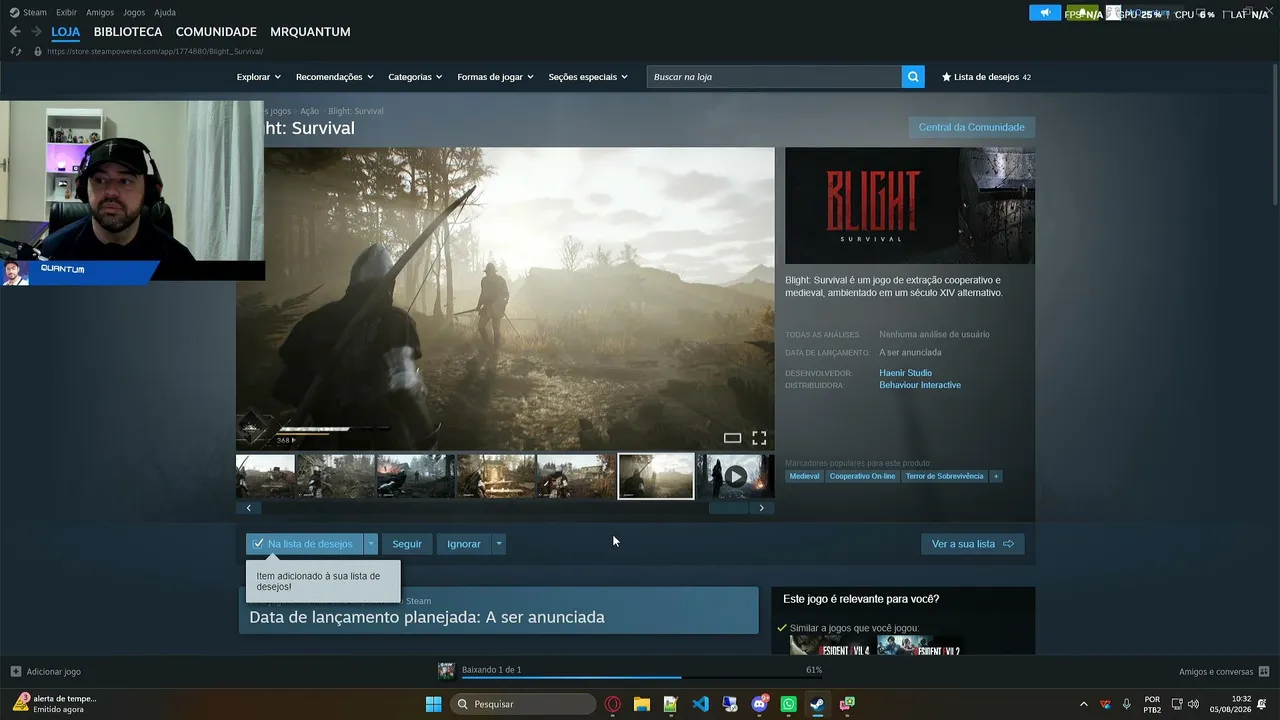Open Discord from taskbar
Viewport: 1280px width, 720px height.
pos(759,704)
